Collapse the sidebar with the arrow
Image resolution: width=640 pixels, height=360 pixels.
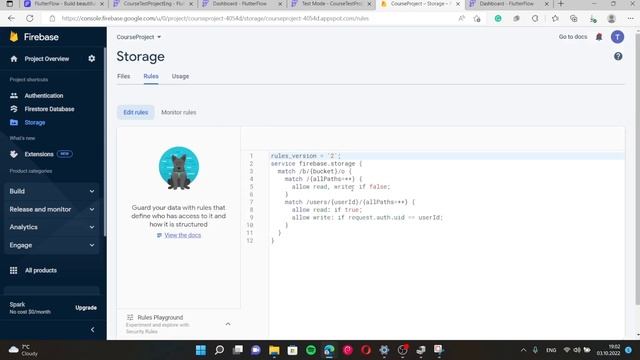point(93,329)
